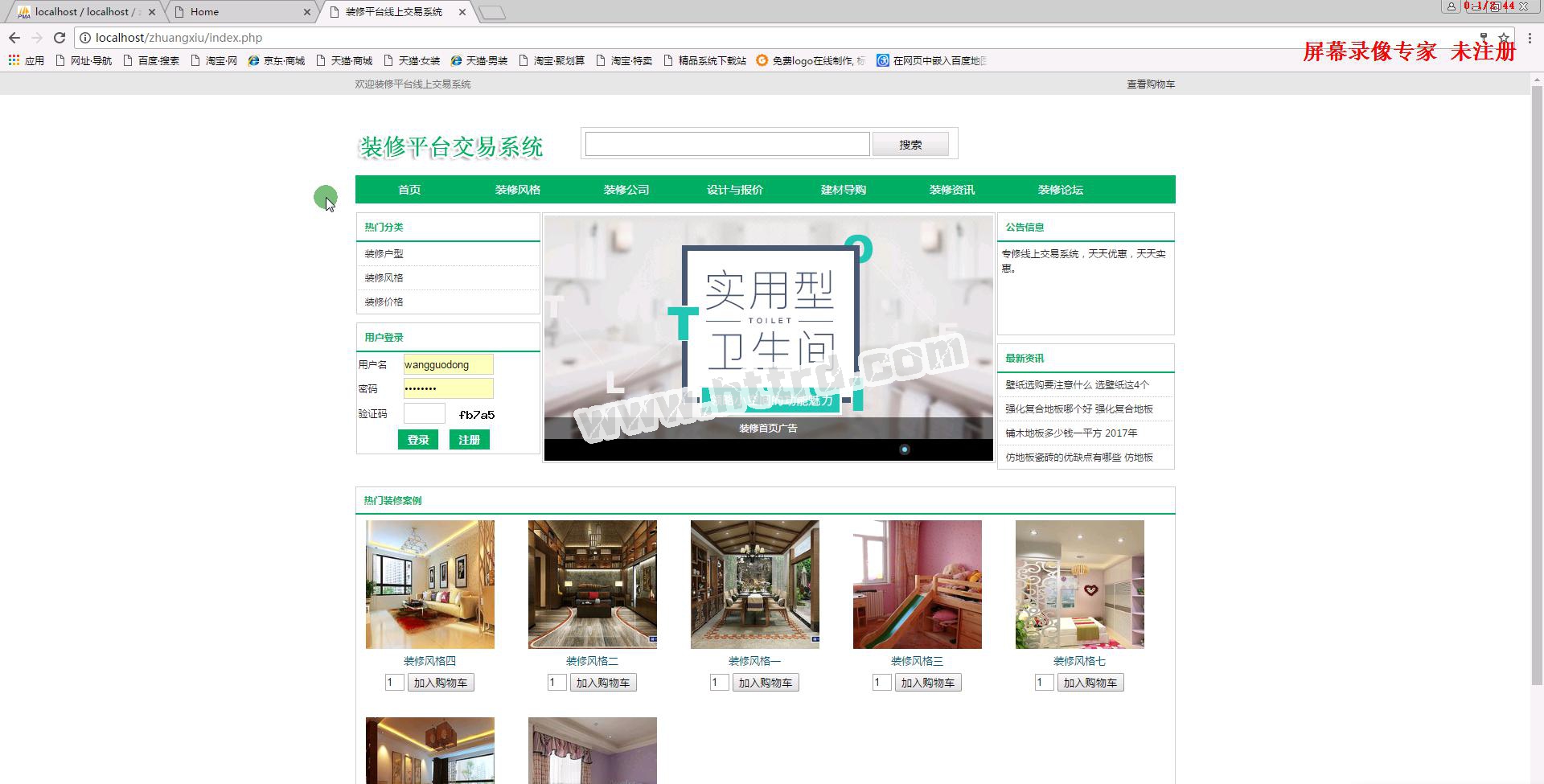Screen dimensions: 1544x784
Task: Open the 装修风格四 thumbnail image
Action: click(430, 585)
